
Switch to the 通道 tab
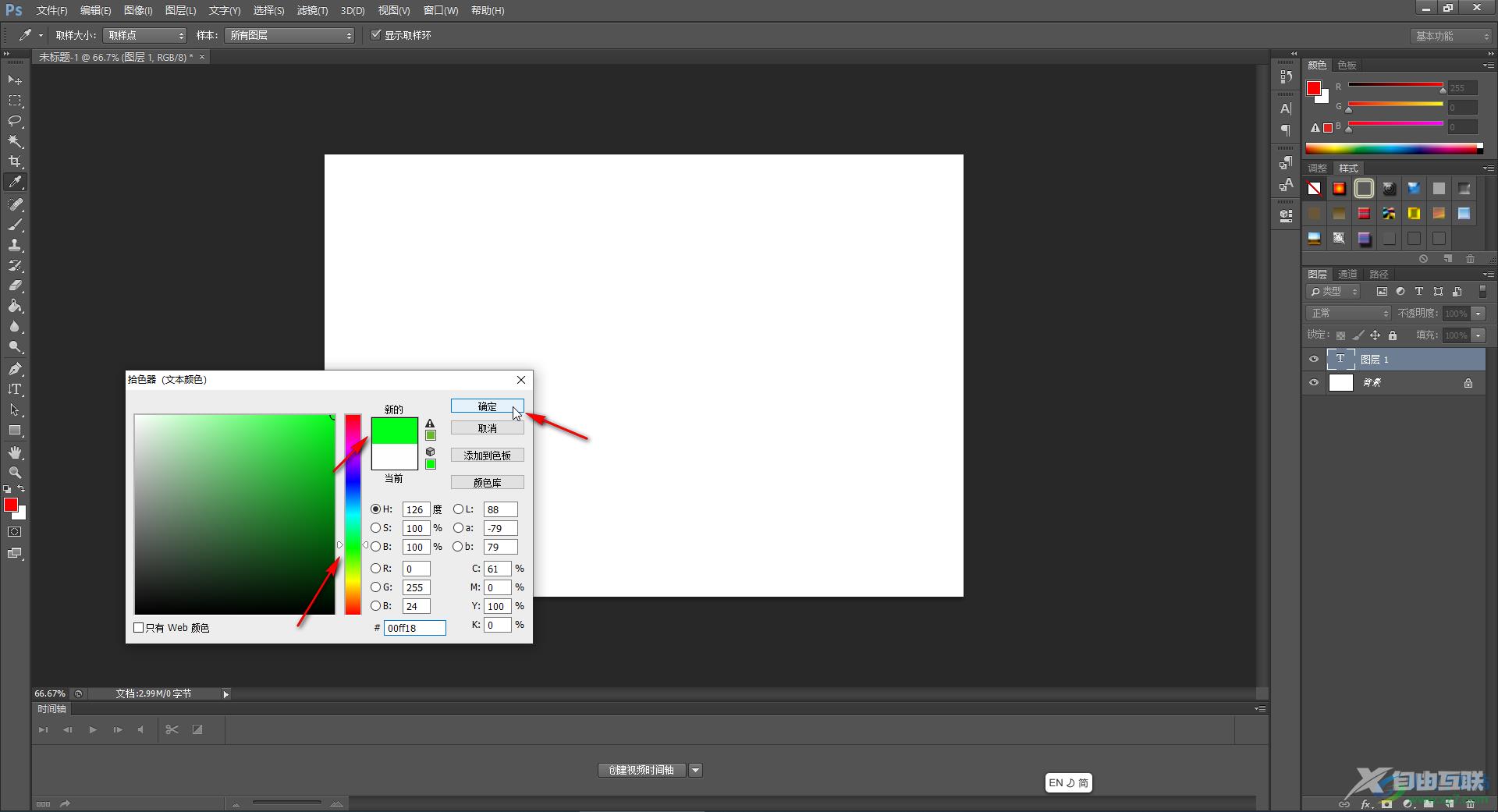[x=1348, y=274]
